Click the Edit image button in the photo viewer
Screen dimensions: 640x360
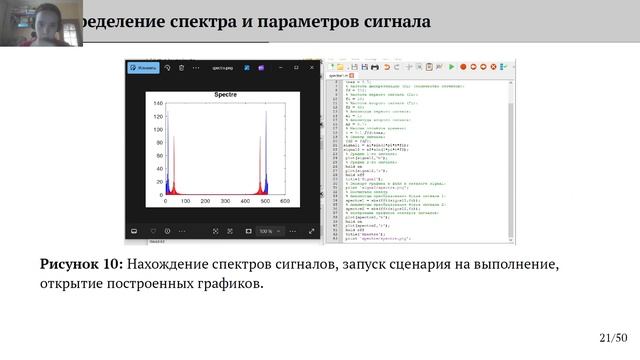(143, 68)
